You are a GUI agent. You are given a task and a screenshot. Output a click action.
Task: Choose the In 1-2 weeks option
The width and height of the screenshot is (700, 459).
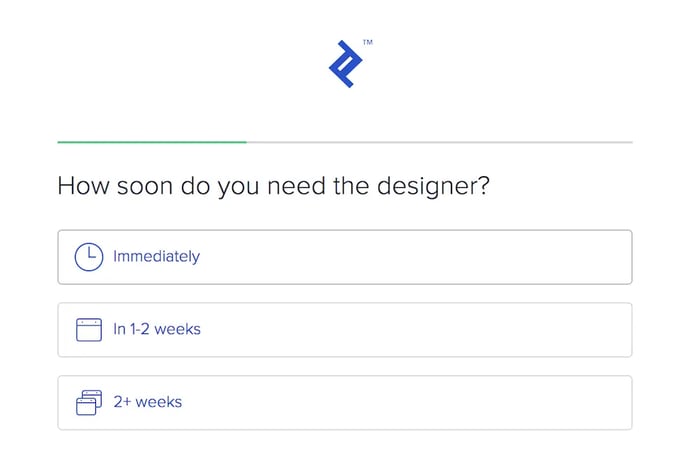point(344,330)
